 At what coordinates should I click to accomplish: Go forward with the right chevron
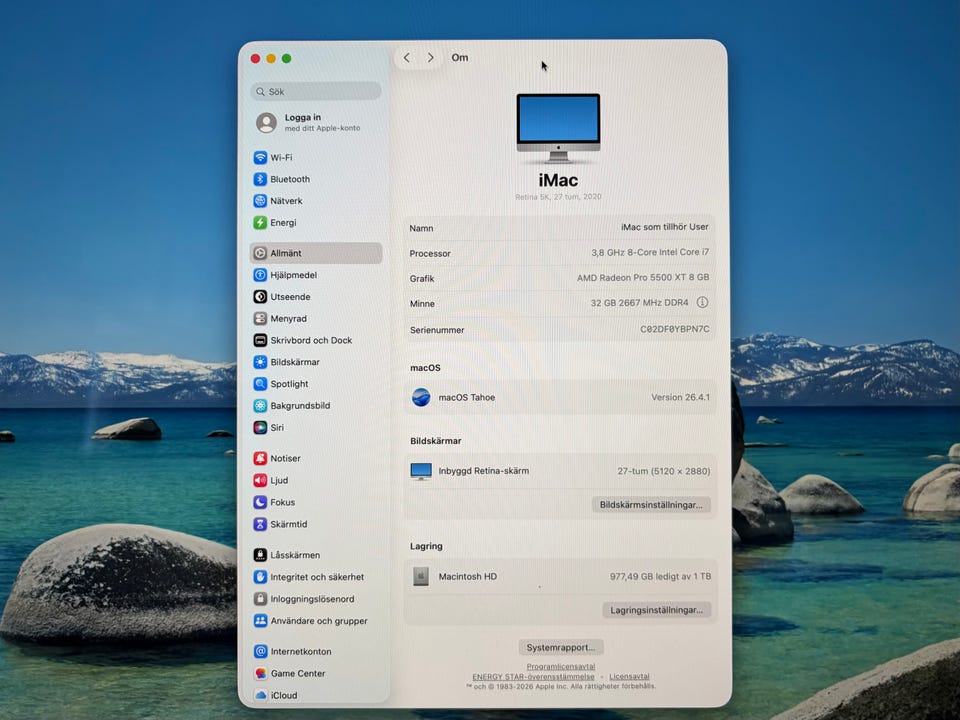point(431,58)
